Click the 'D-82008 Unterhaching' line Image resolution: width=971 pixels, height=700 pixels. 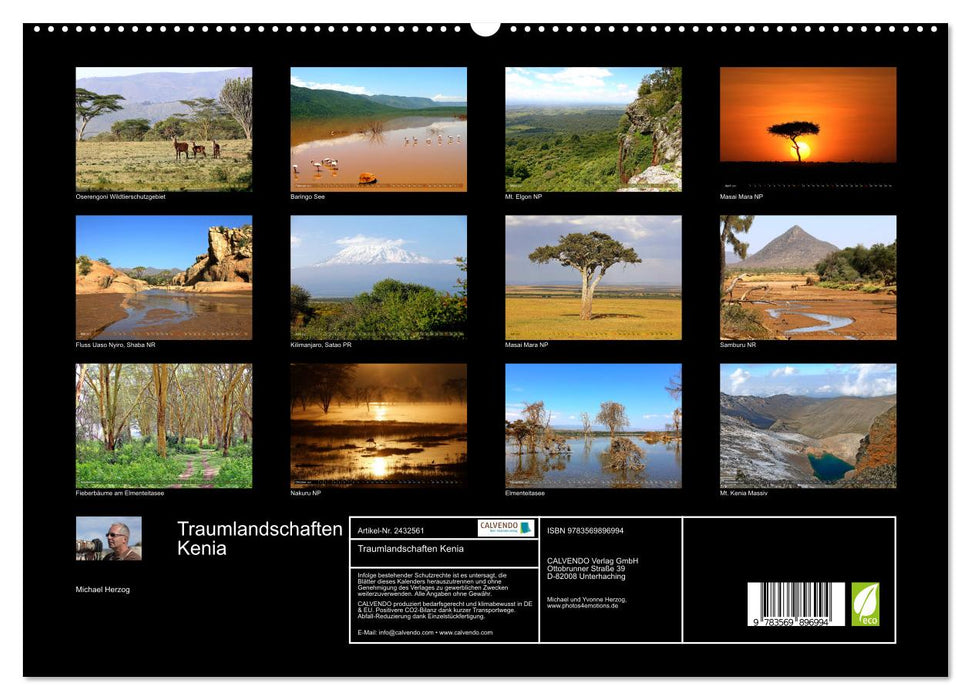[586, 577]
